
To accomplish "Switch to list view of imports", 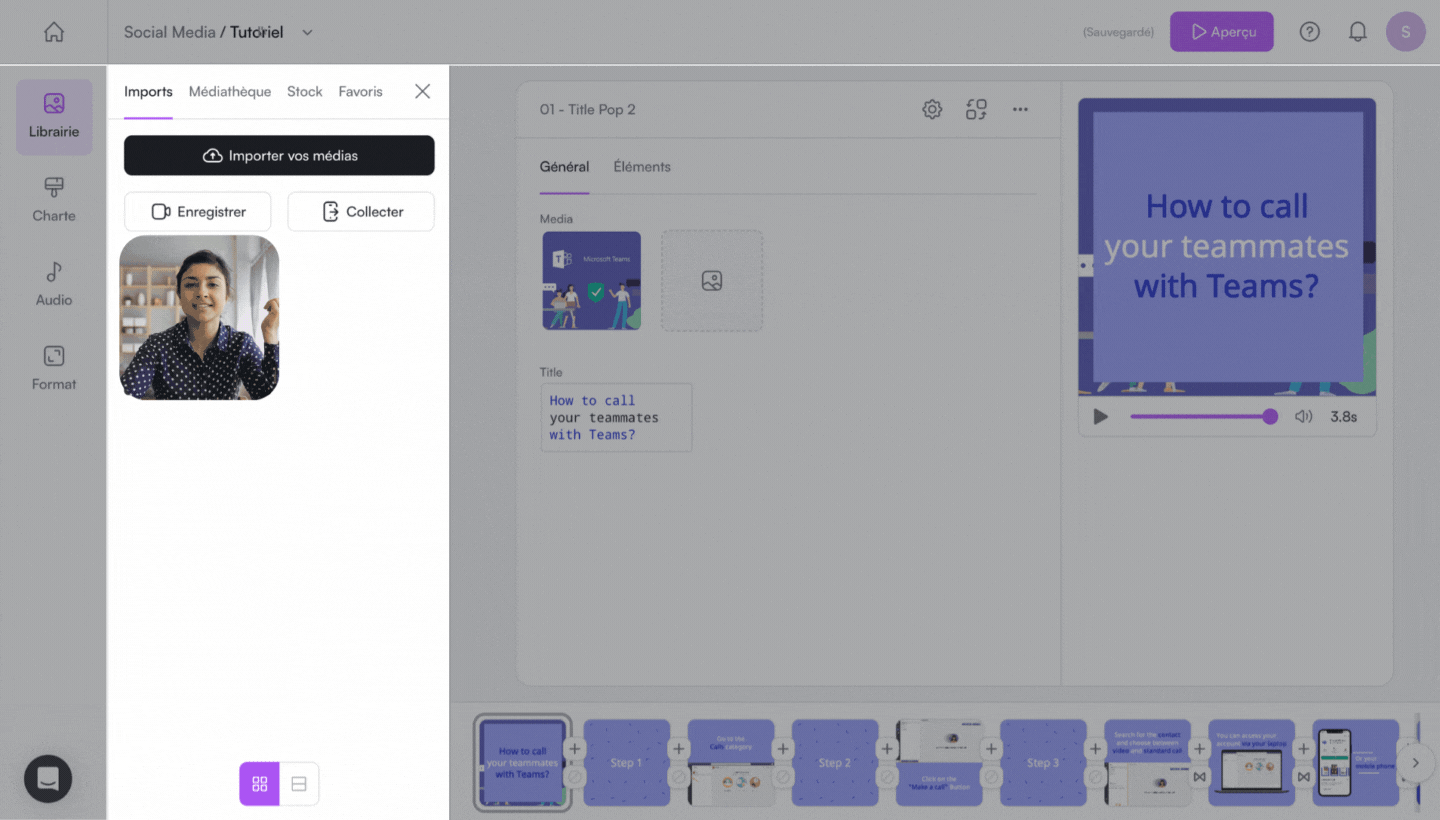I will click(299, 784).
